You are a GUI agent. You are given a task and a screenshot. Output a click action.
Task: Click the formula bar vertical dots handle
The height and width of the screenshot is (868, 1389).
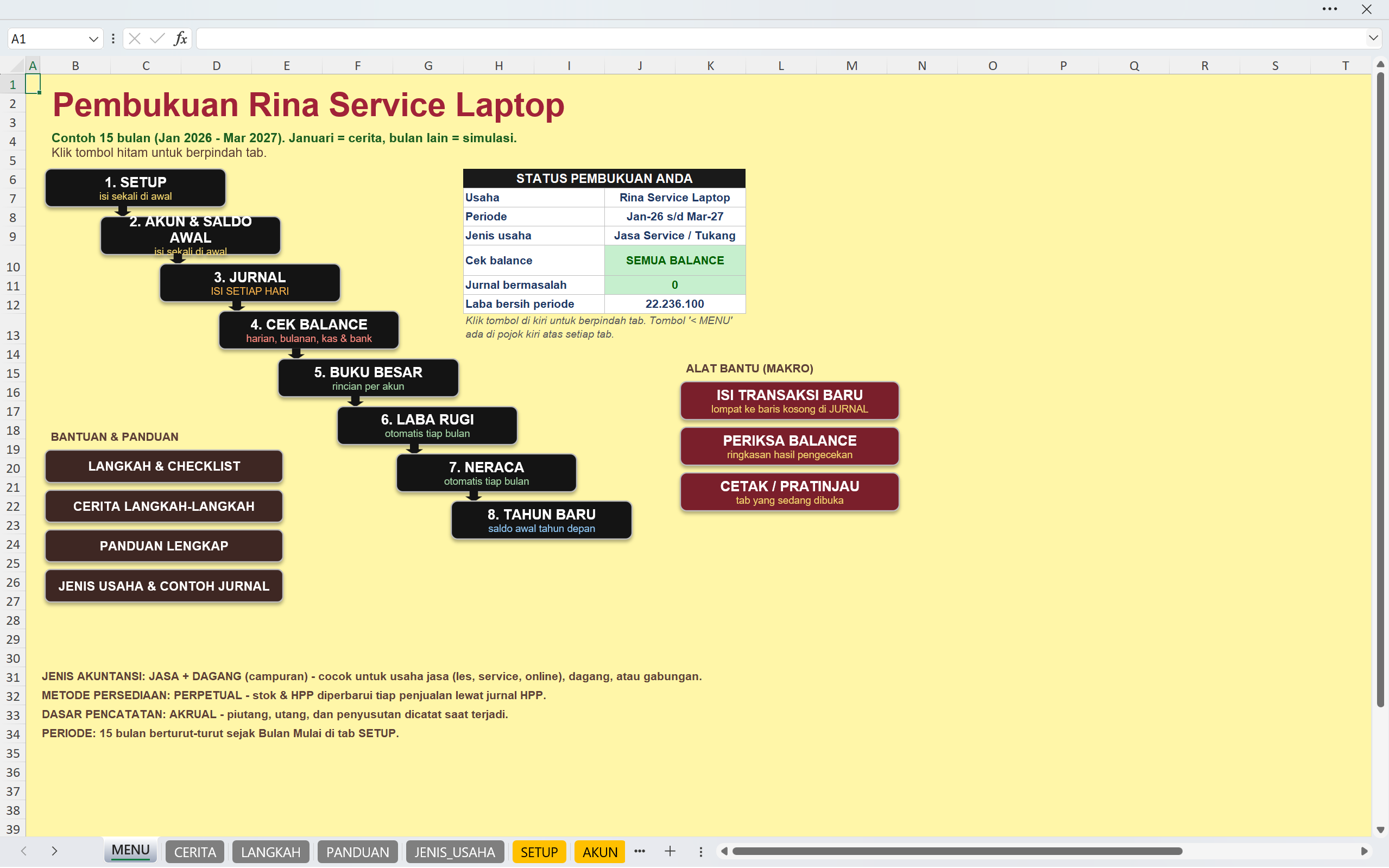tap(113, 39)
